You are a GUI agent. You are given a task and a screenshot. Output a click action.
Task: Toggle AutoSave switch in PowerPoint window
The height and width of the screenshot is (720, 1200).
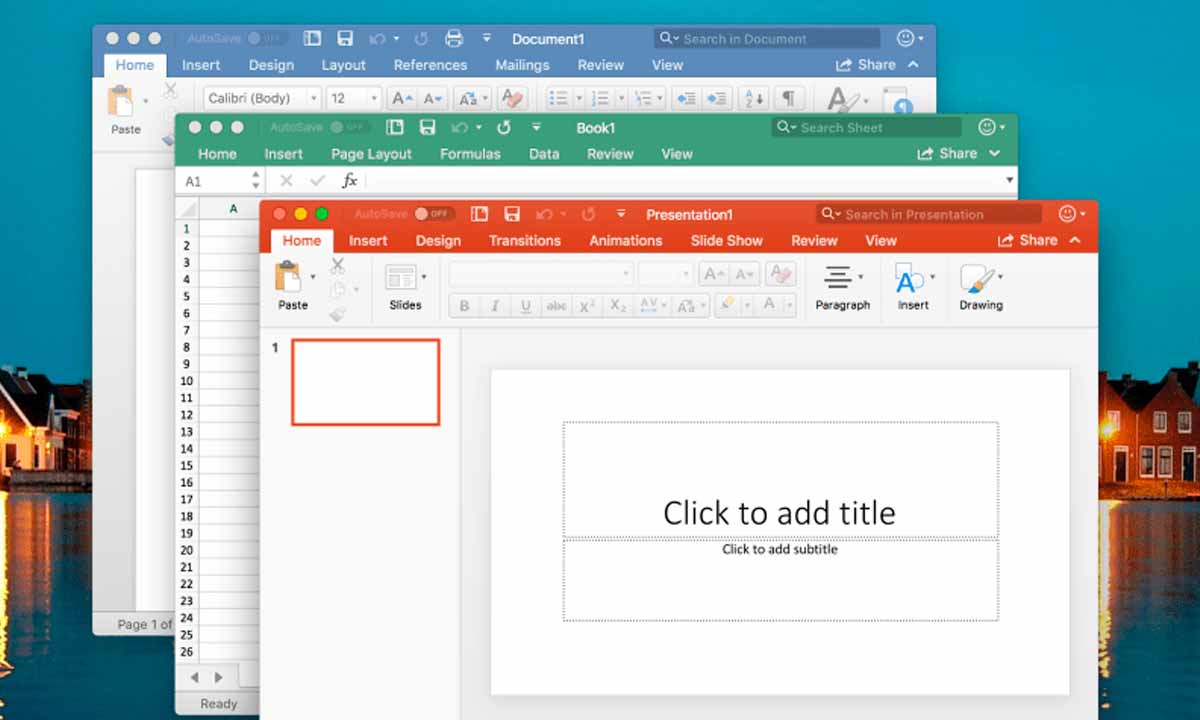coord(434,214)
